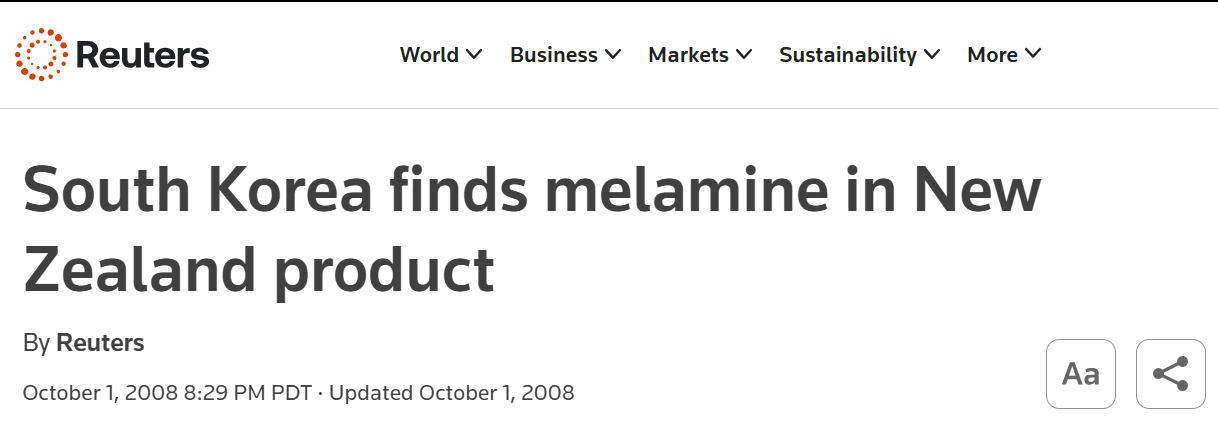Open the World navigation menu
This screenshot has width=1218, height=441.
click(429, 55)
